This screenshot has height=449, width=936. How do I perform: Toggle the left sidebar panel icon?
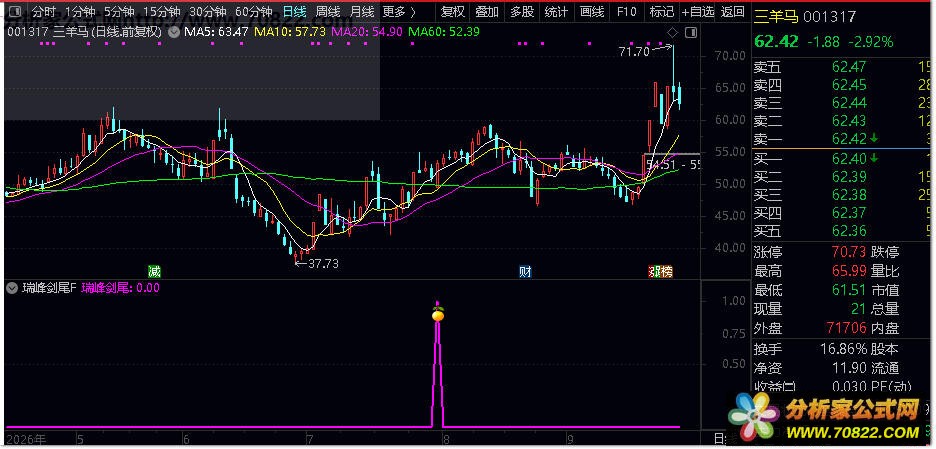16,11
